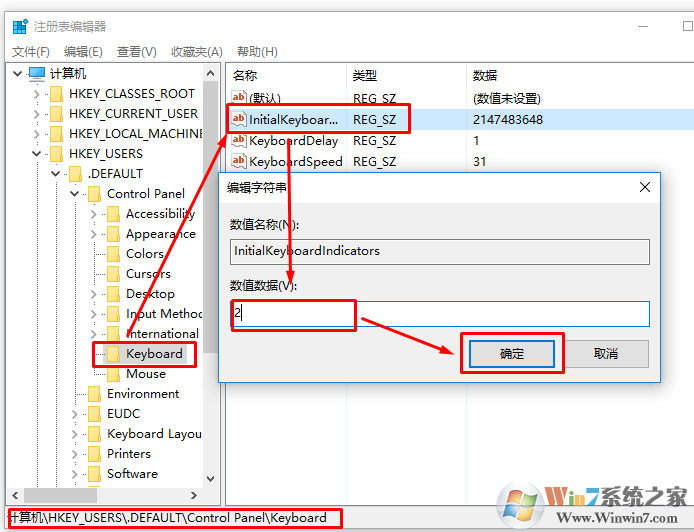Collapse the .DEFAULT node
Screen dimensions: 694x532
click(55, 173)
